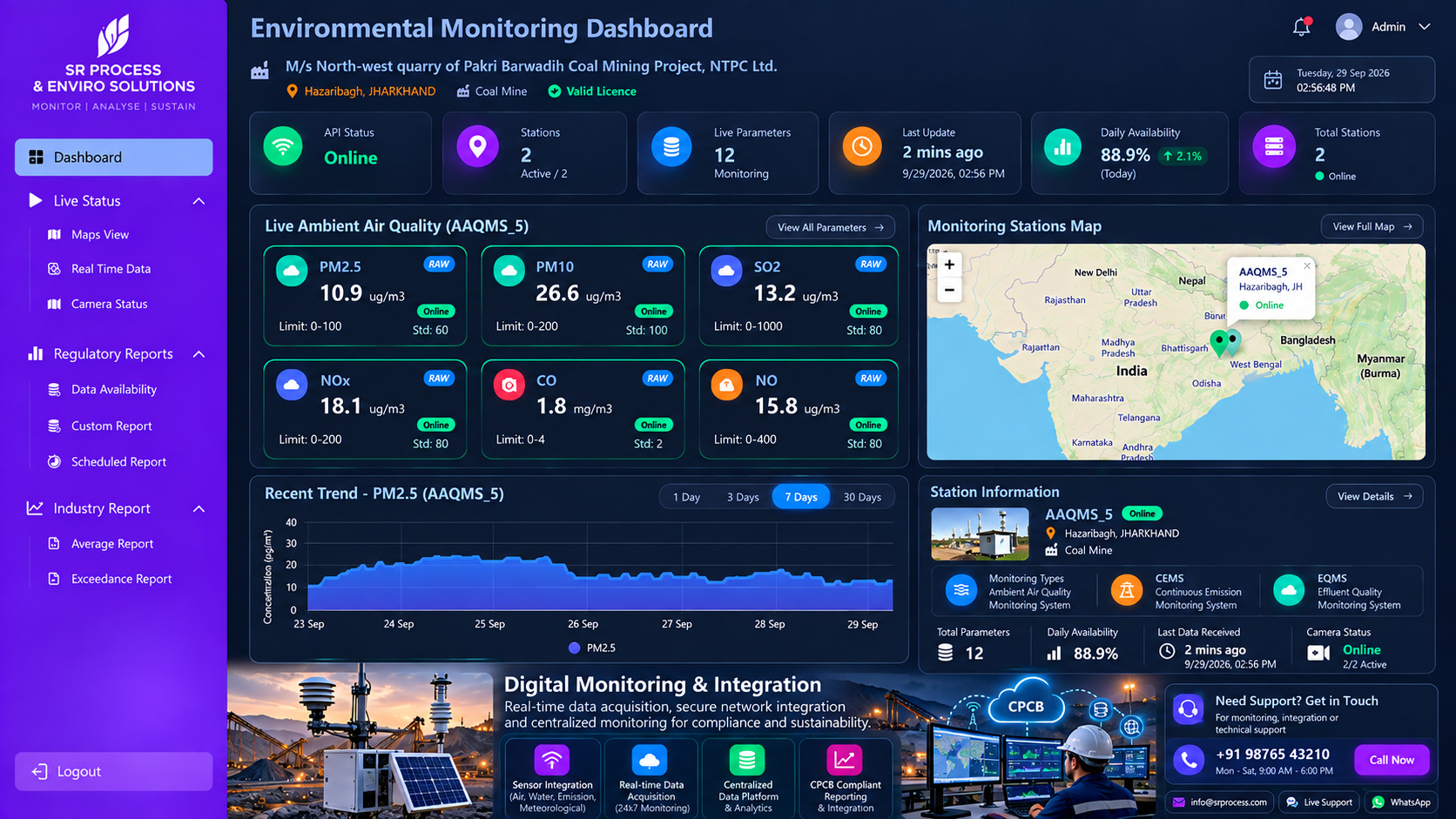This screenshot has height=819, width=1456.
Task: Toggle PM2.5 legend in trend chart
Action: pos(592,648)
